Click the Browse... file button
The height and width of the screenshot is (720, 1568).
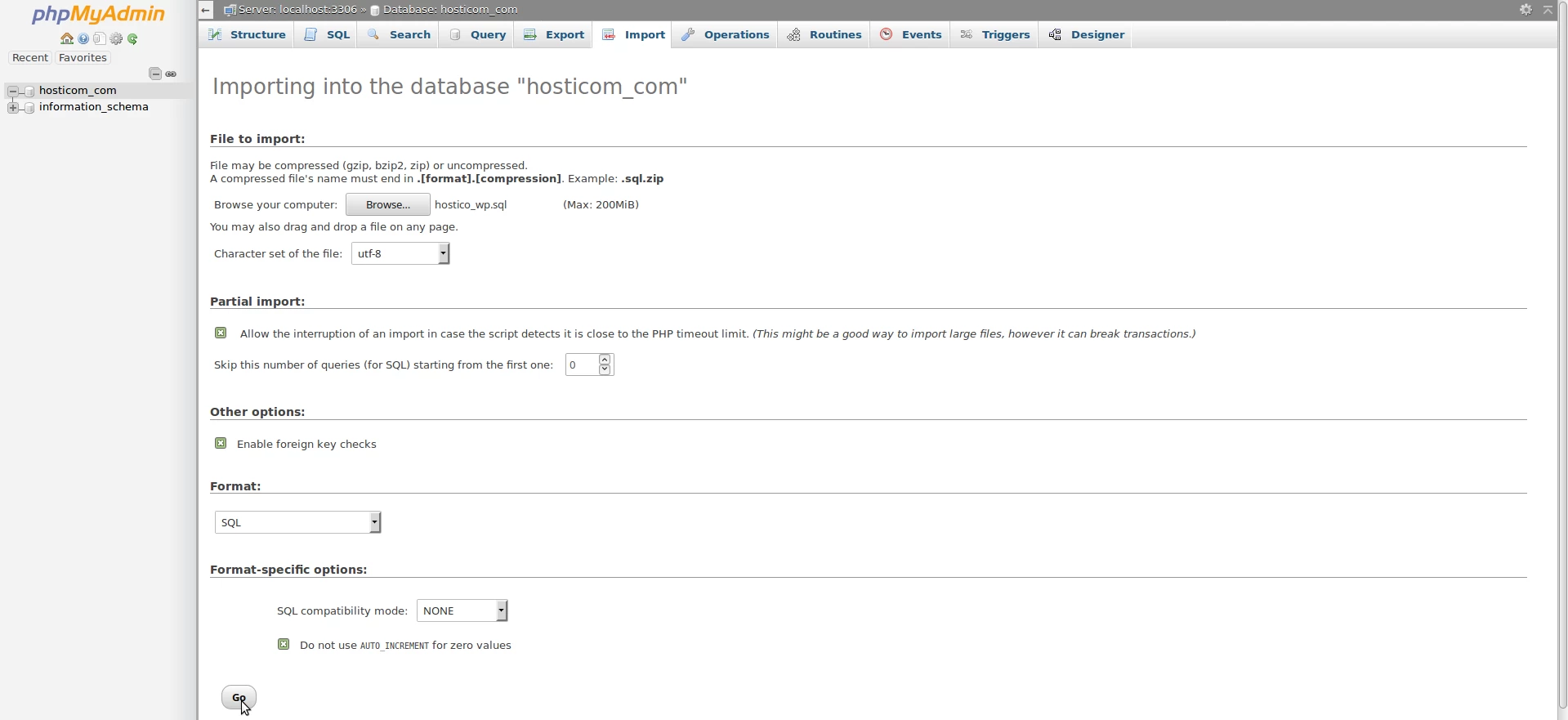(387, 204)
